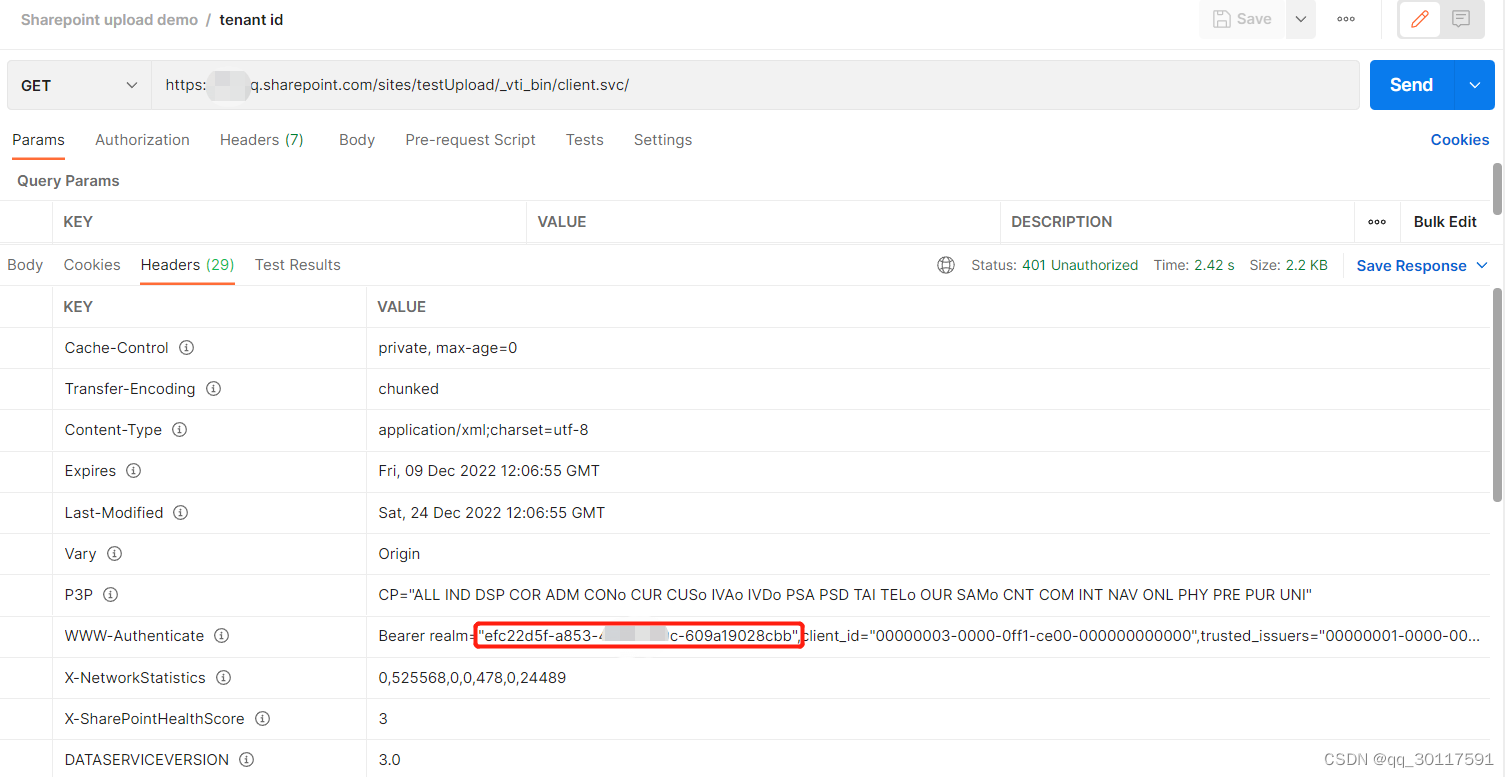Click the X-NetworkStatistics value

[x=472, y=678]
